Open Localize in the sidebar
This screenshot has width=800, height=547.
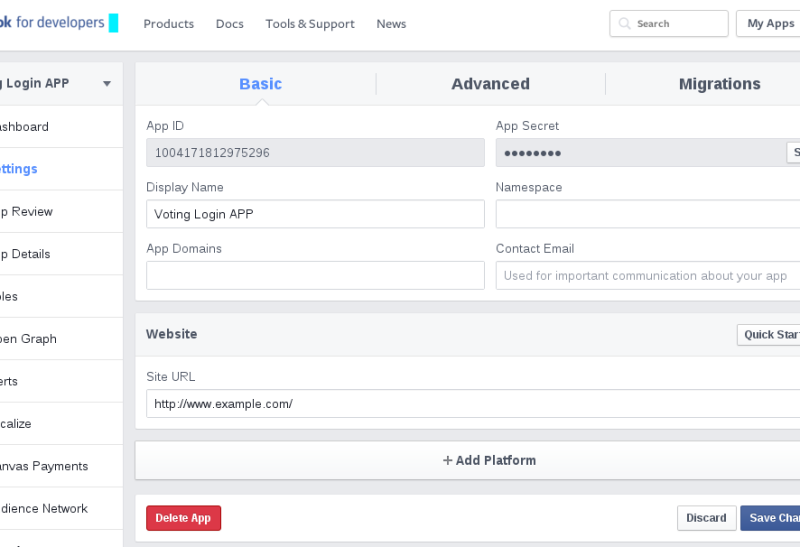coord(61,423)
